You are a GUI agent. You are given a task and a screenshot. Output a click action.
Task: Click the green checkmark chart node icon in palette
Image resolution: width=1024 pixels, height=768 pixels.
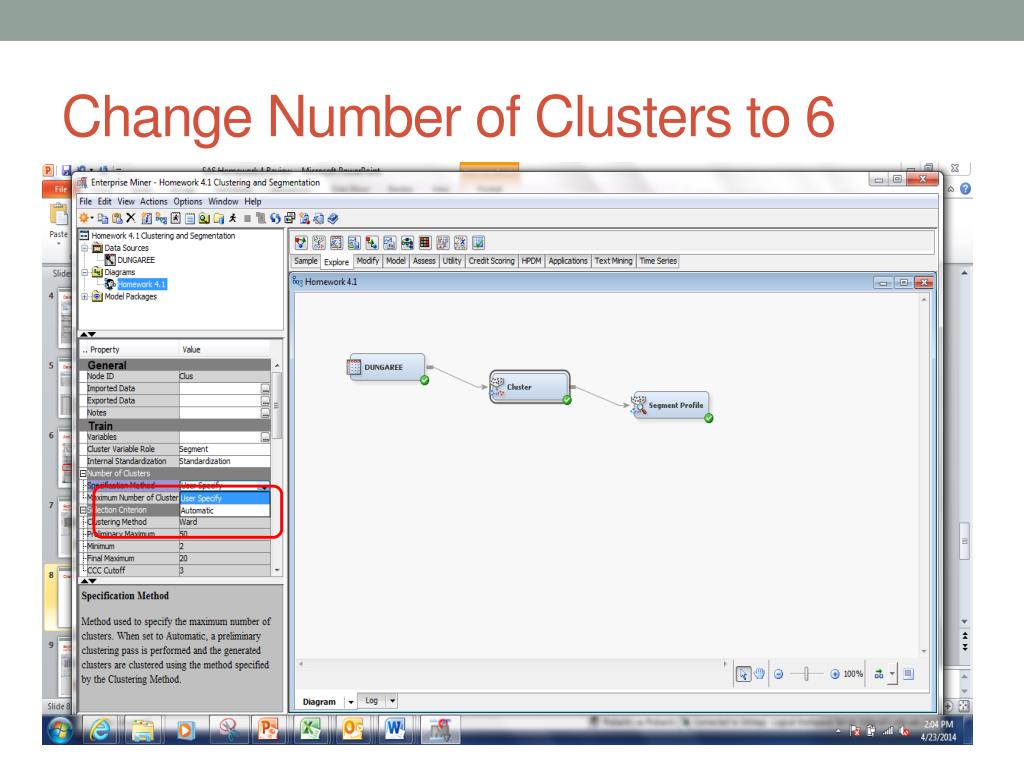[x=478, y=243]
